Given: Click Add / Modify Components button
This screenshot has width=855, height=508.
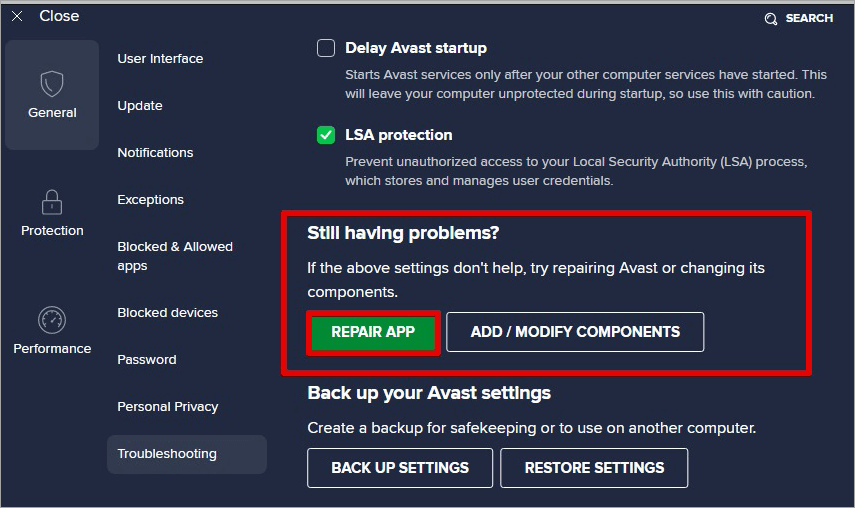Looking at the screenshot, I should point(575,332).
